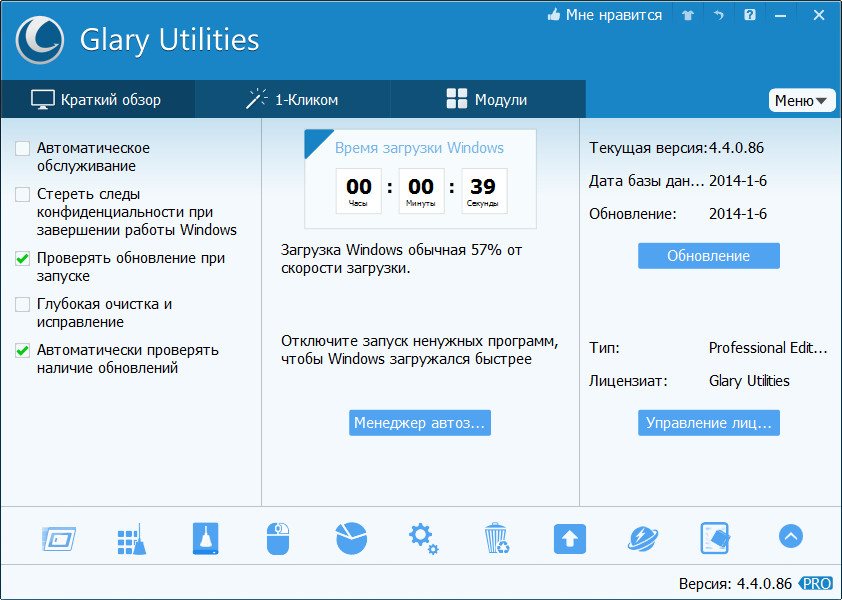The height and width of the screenshot is (600, 842).
Task: Launch the Registry Cleaner broom icon
Action: pyautogui.click(x=132, y=538)
